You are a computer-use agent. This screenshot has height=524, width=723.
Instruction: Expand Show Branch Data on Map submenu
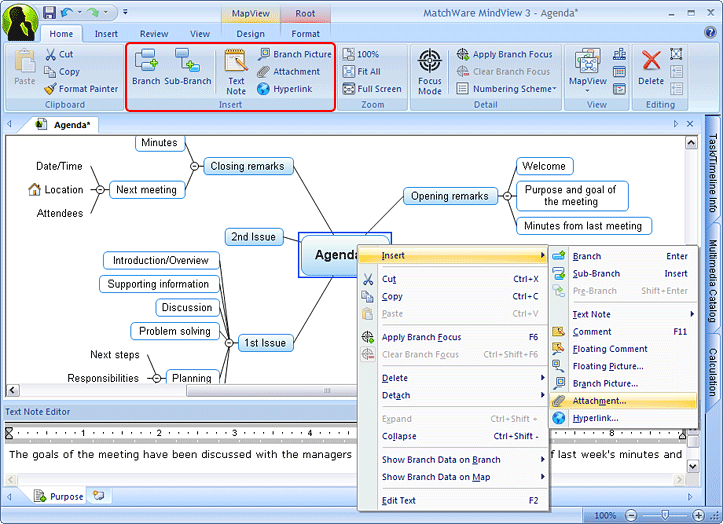542,477
